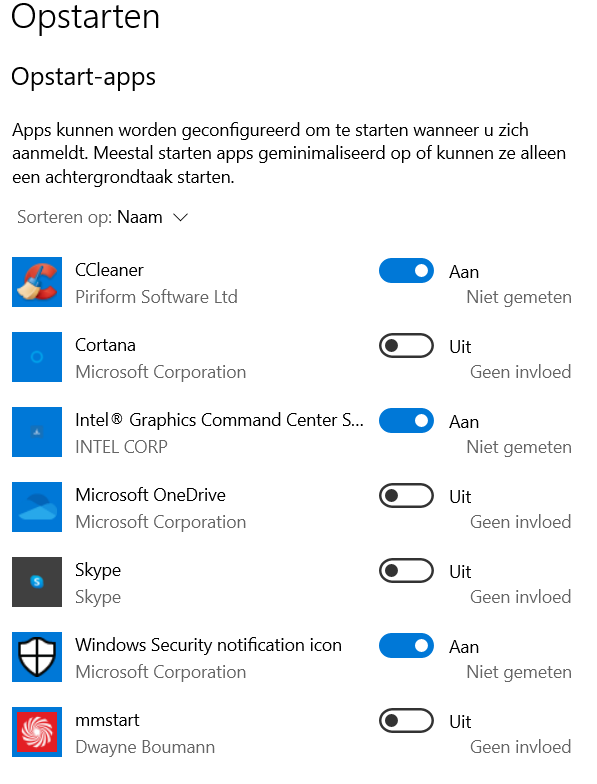Click the Cortana app icon
597x784 pixels.
pos(37,357)
